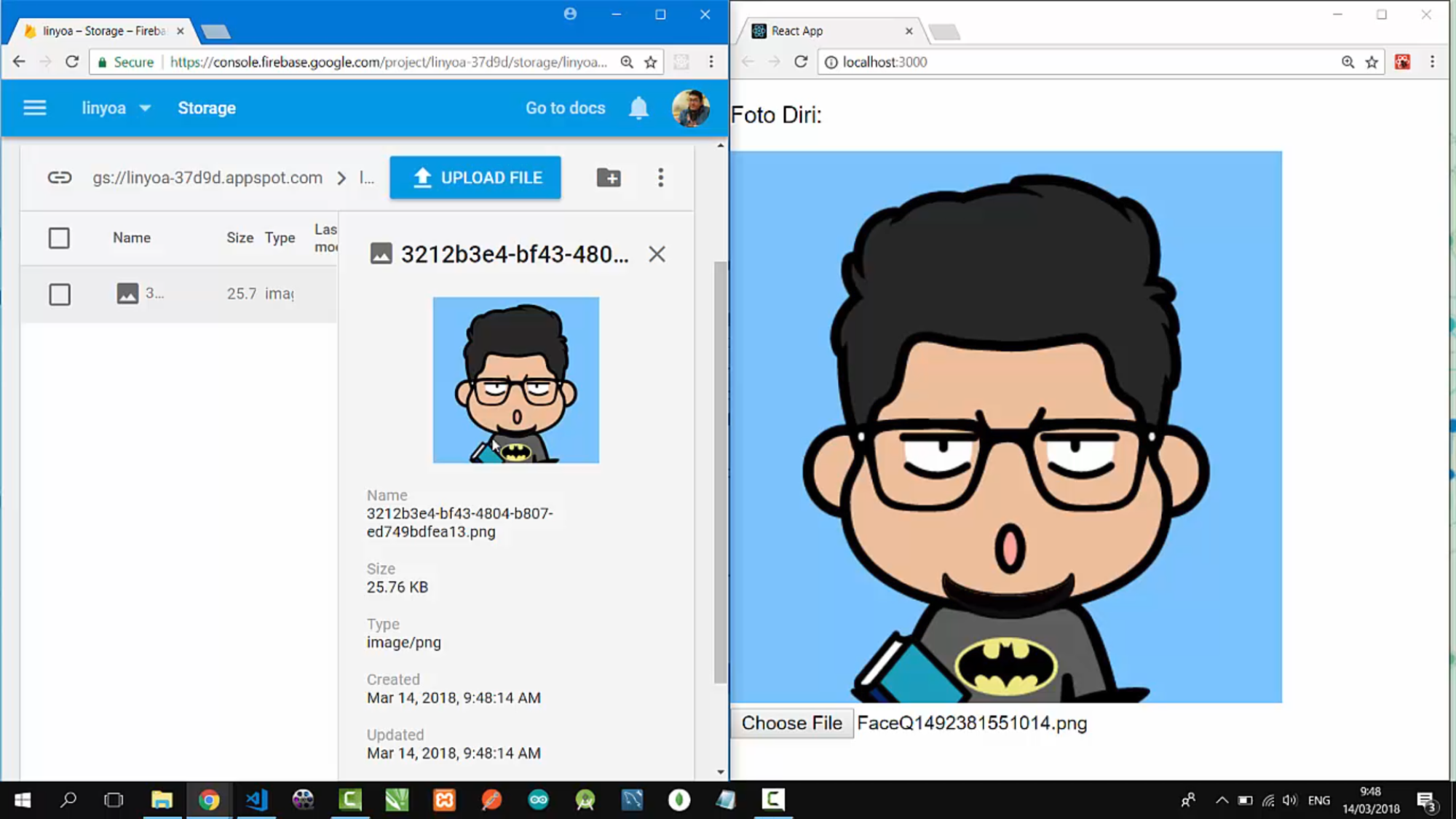Close the file details panel
This screenshot has height=819, width=1456.
point(657,254)
